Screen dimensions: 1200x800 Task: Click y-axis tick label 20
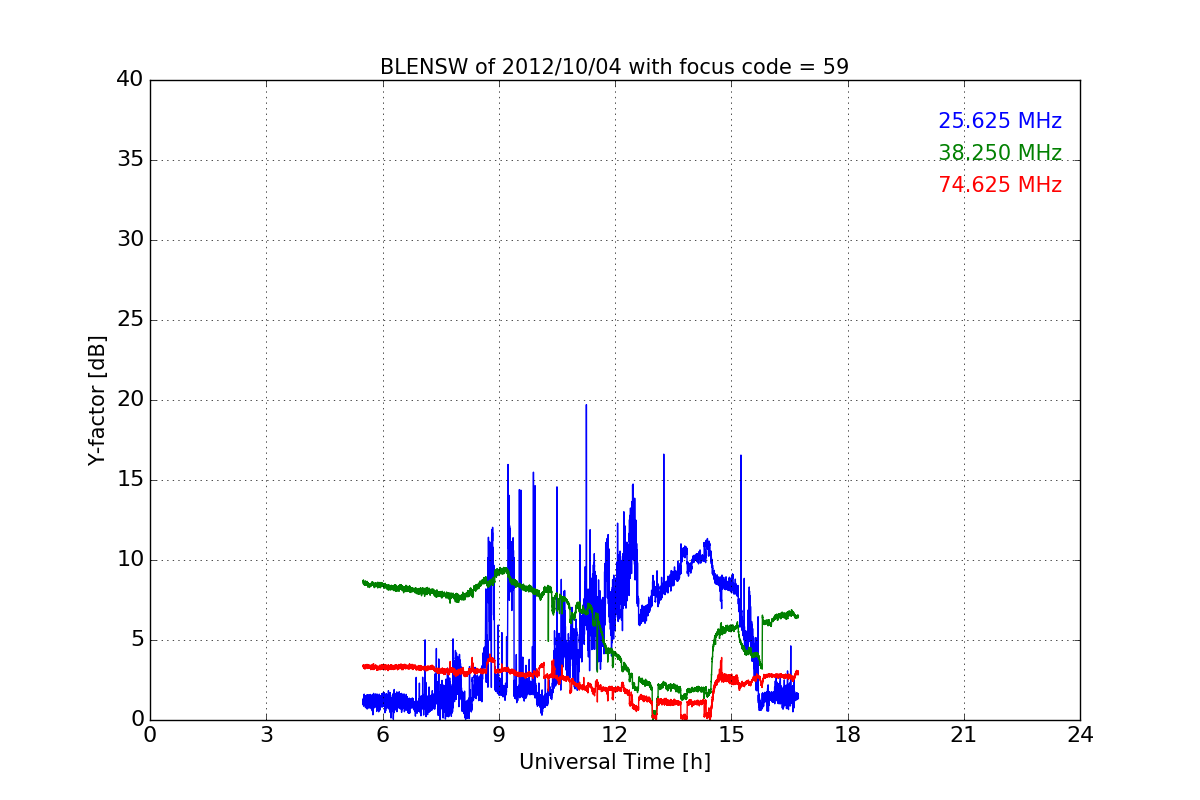click(130, 400)
